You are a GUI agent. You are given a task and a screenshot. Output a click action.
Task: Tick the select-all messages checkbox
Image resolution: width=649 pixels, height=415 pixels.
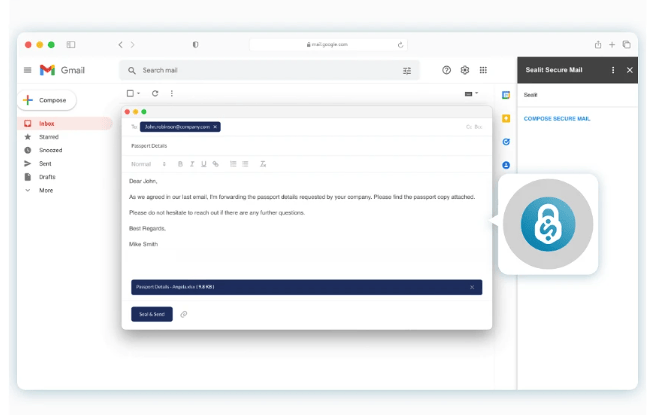pos(130,93)
